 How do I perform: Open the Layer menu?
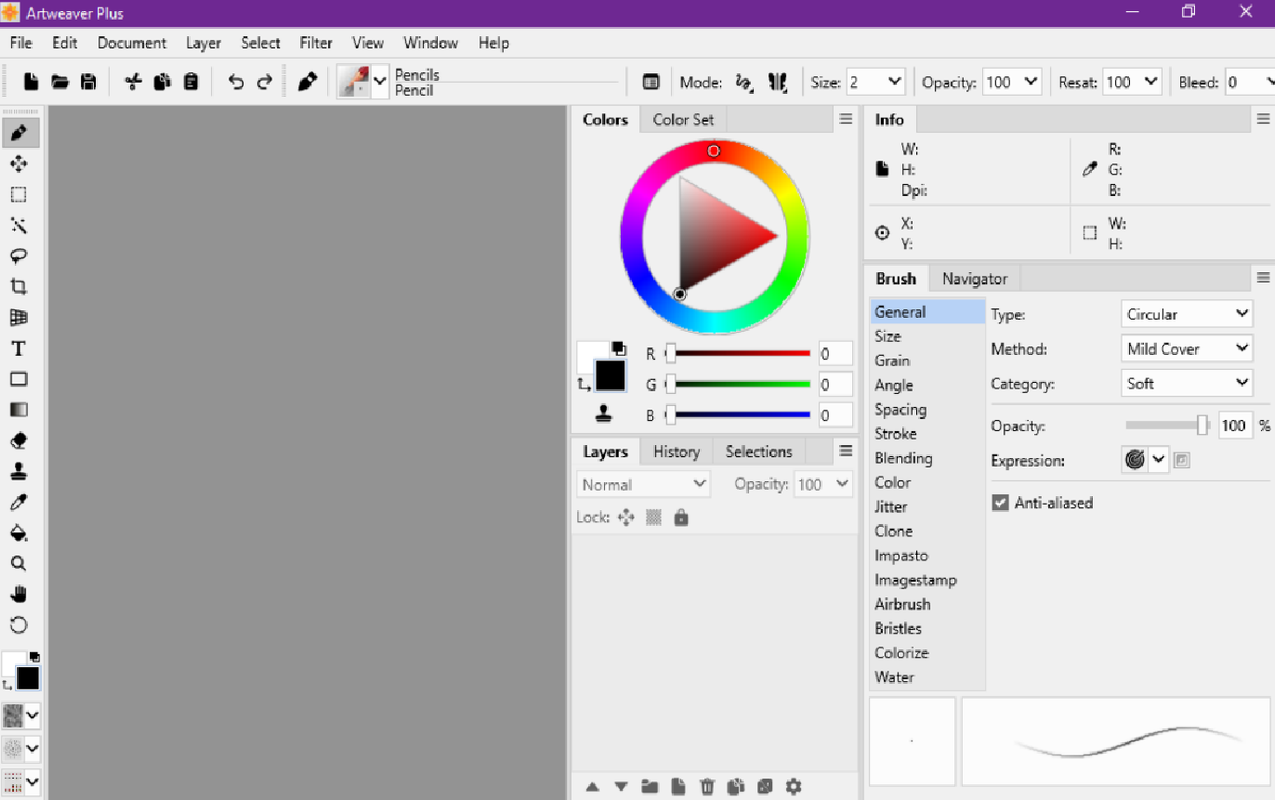[203, 43]
